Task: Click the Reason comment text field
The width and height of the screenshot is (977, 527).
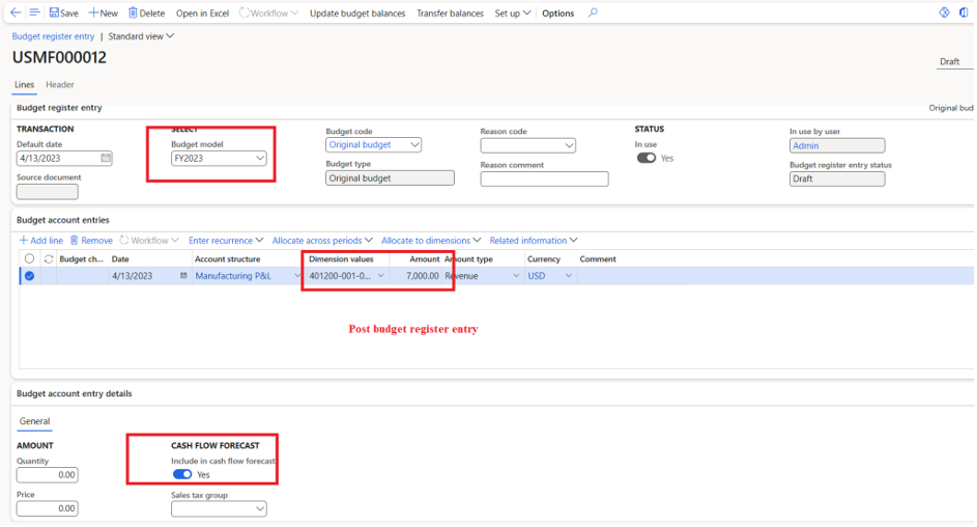Action: (x=544, y=179)
